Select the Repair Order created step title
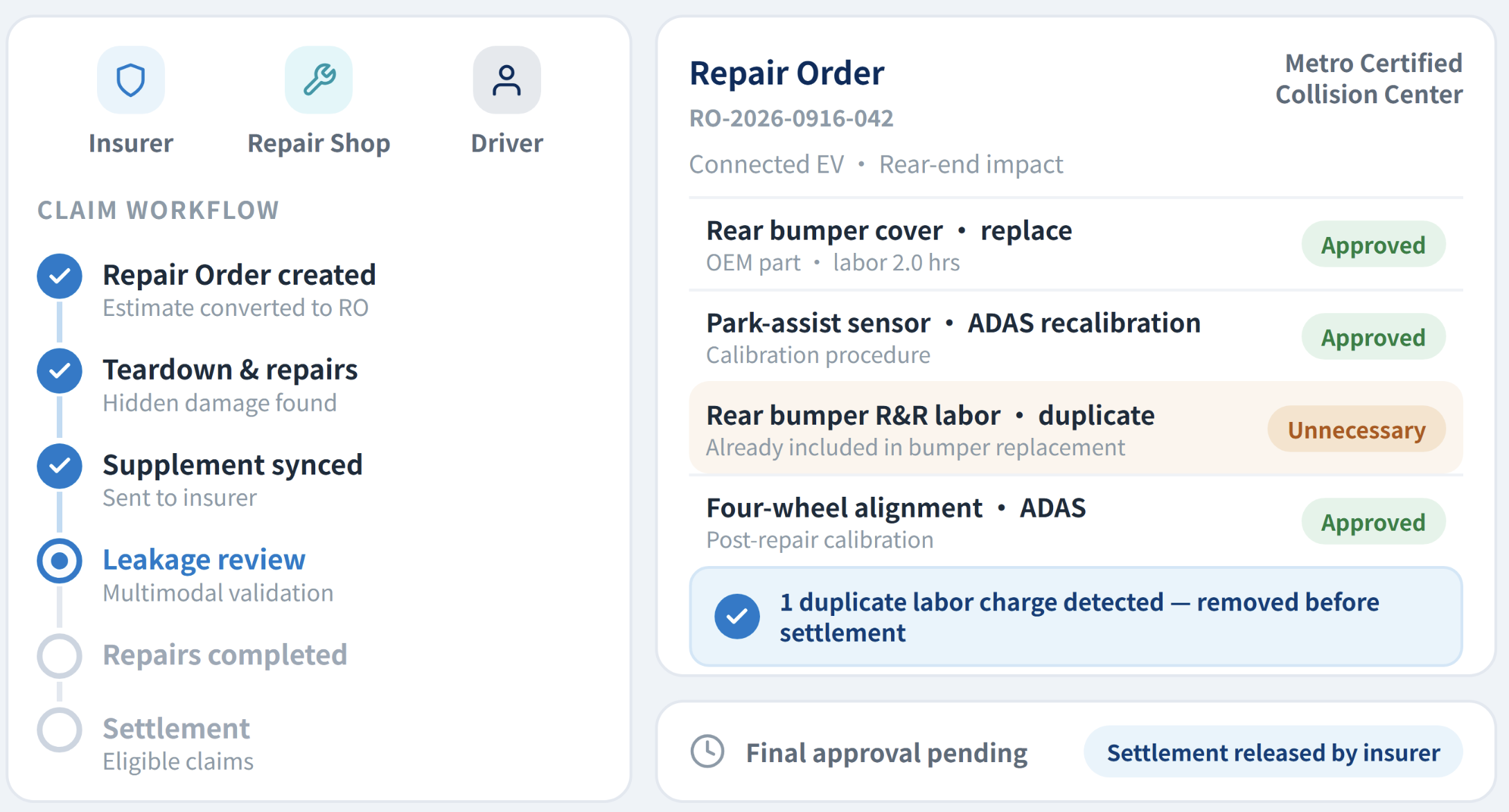The height and width of the screenshot is (812, 1509). pyautogui.click(x=239, y=275)
